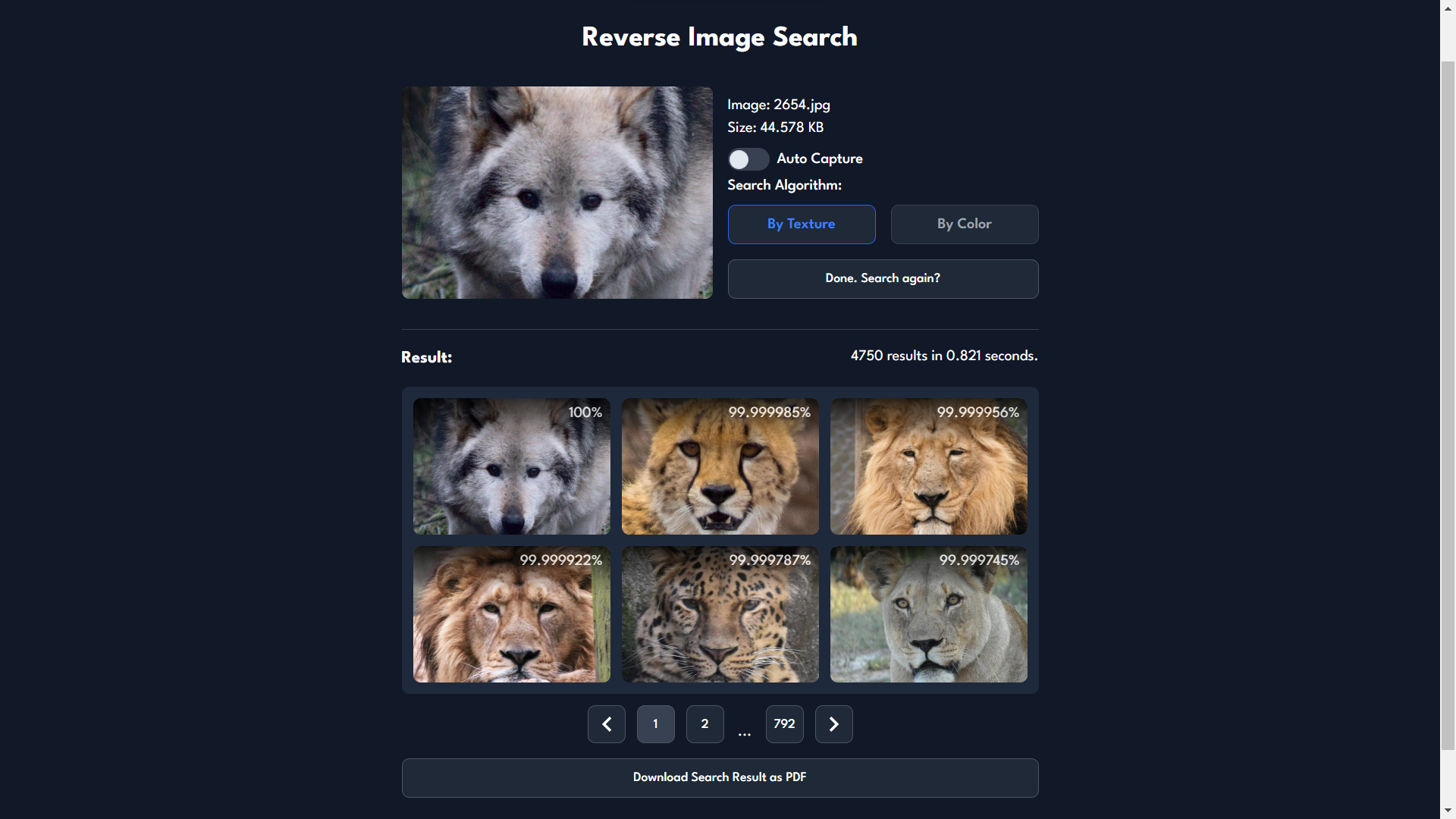Viewport: 1456px width, 819px height.
Task: Open the 100% match wolf thumbnail
Action: pyautogui.click(x=511, y=466)
